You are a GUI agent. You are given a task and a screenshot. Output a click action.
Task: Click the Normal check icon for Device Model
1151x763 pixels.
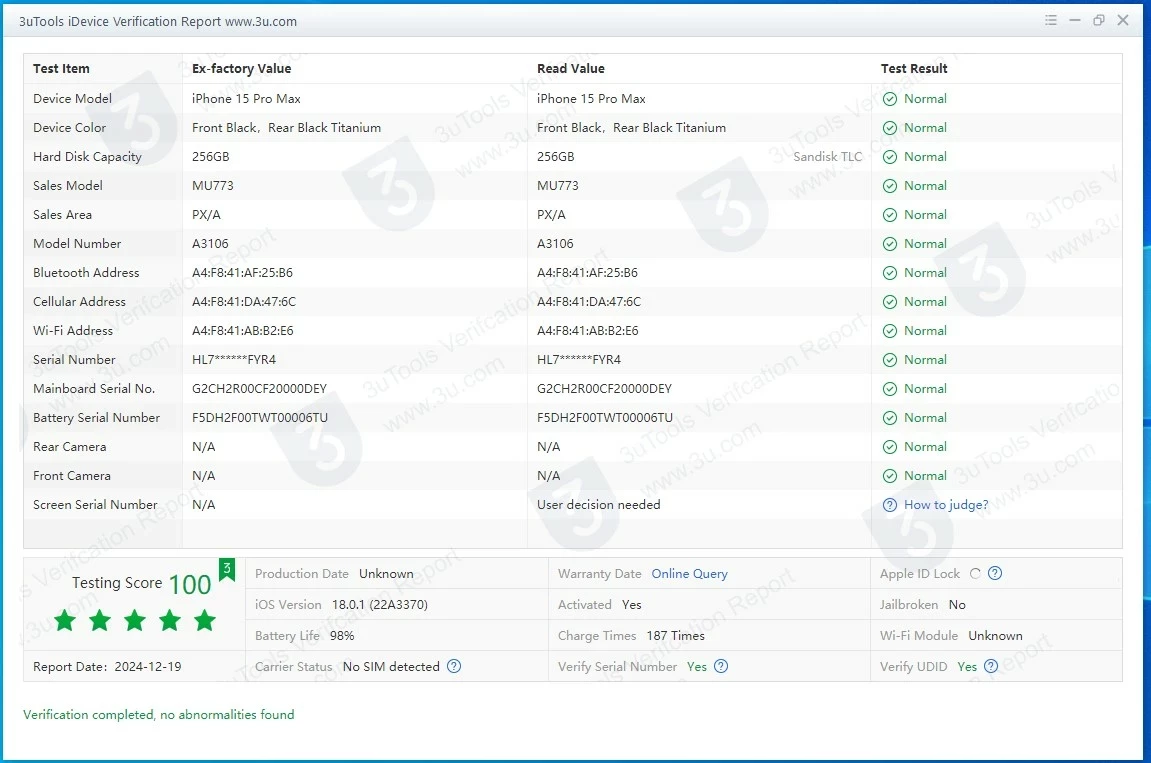(x=890, y=99)
